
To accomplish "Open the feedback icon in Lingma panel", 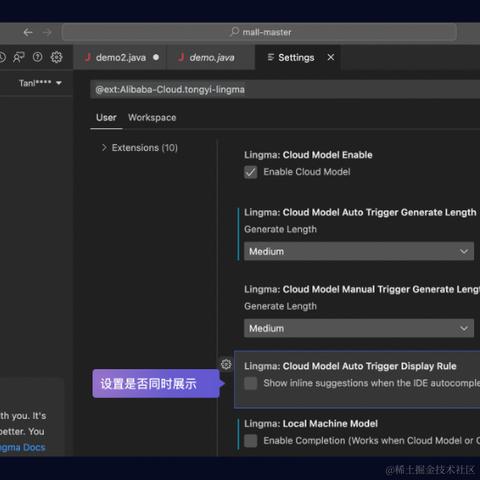I will (19, 57).
